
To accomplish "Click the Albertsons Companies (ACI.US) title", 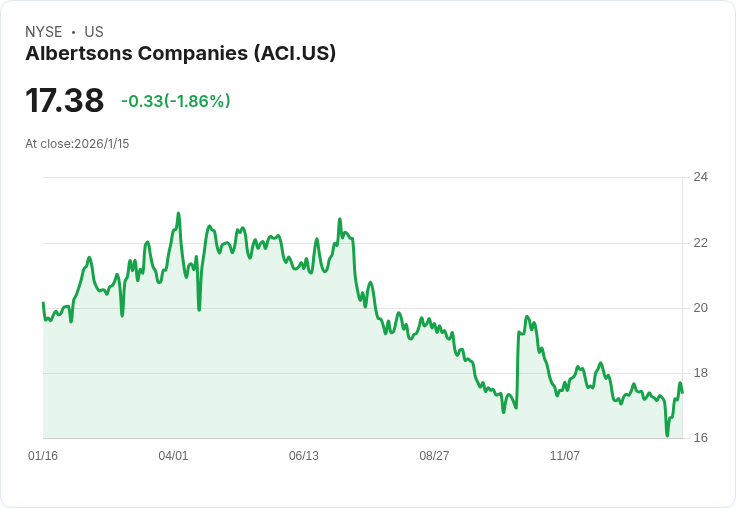I will point(181,54).
